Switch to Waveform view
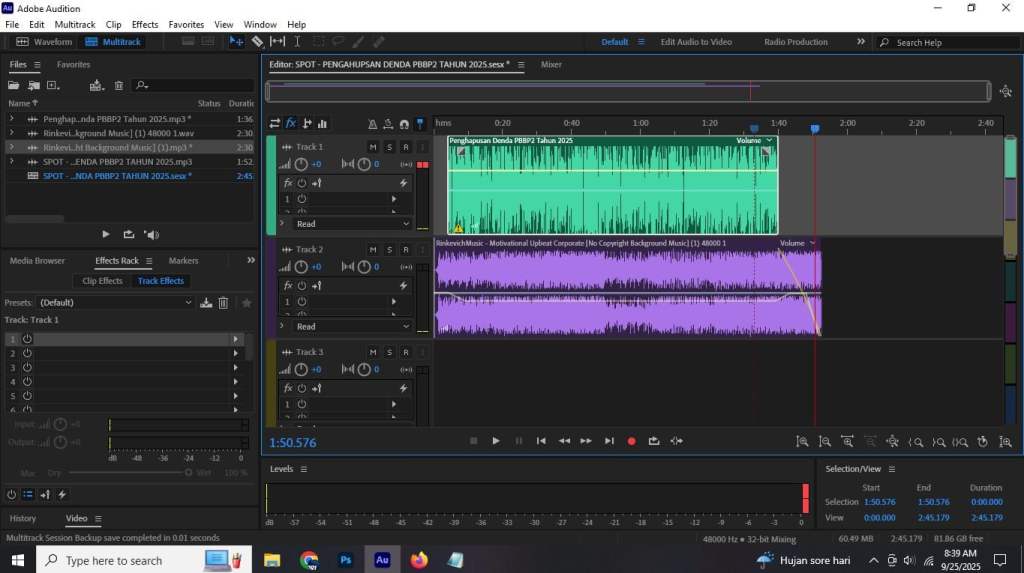The width and height of the screenshot is (1024, 573). pos(44,42)
